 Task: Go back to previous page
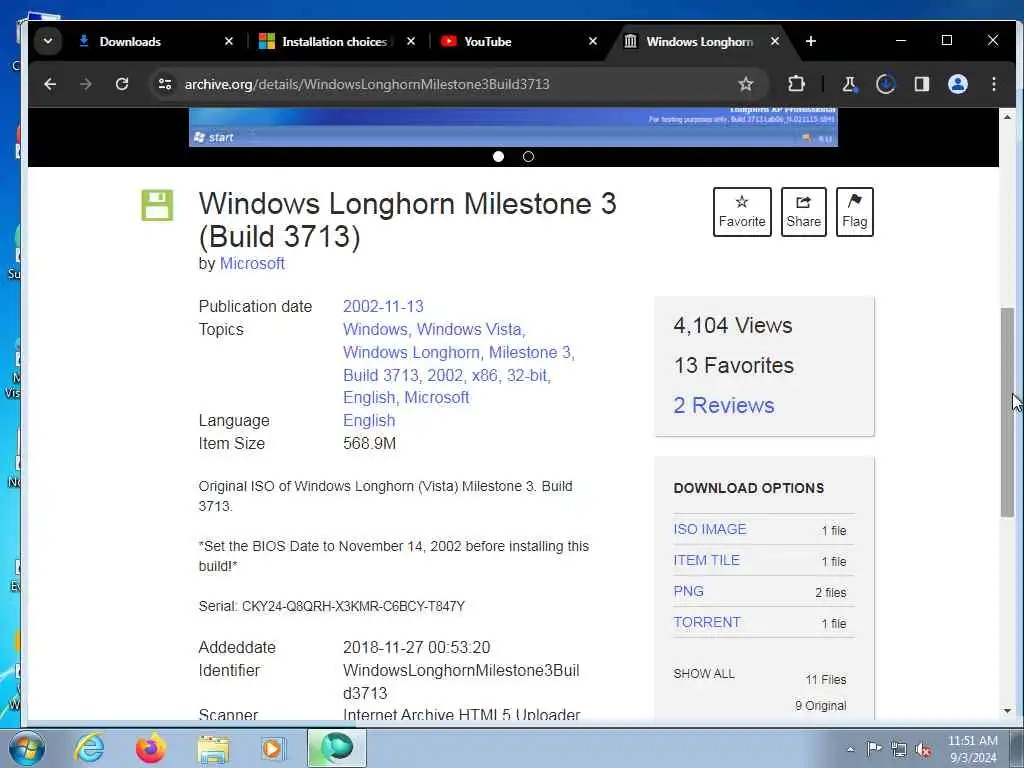(50, 84)
